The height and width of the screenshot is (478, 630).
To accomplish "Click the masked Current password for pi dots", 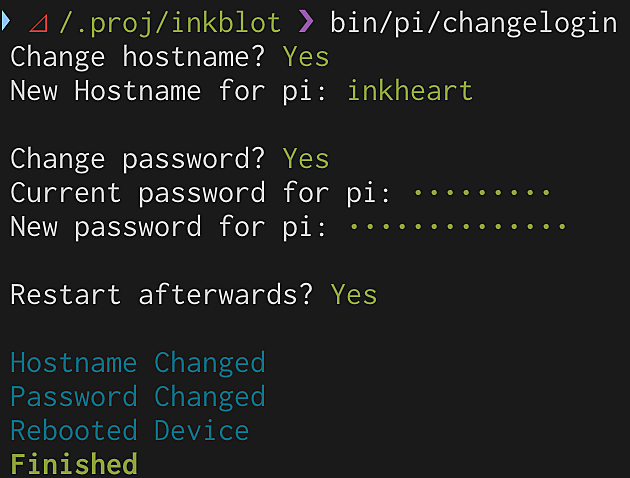I will coord(482,193).
